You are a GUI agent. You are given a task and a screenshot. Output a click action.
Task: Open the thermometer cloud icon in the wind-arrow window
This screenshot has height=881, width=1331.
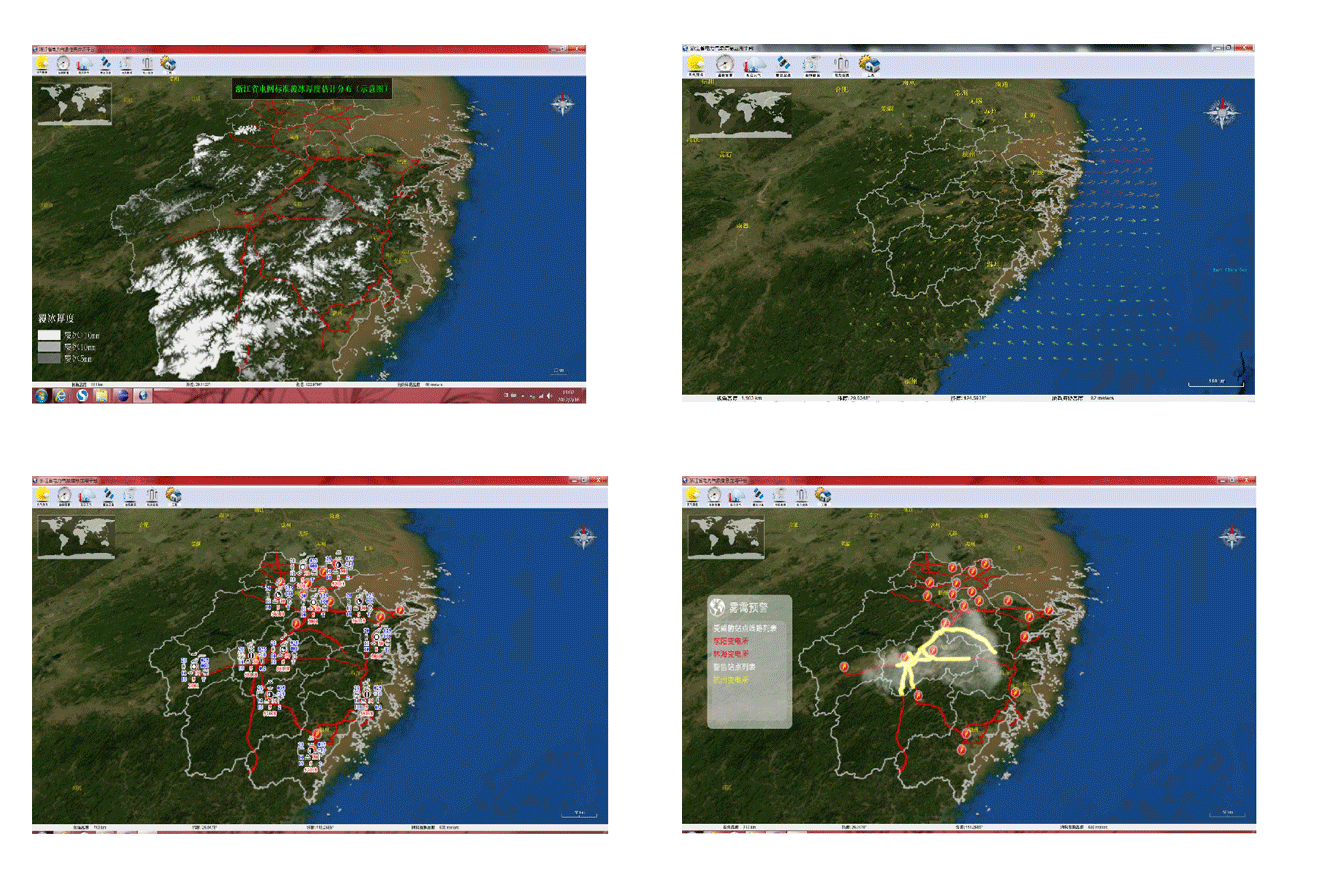click(755, 65)
